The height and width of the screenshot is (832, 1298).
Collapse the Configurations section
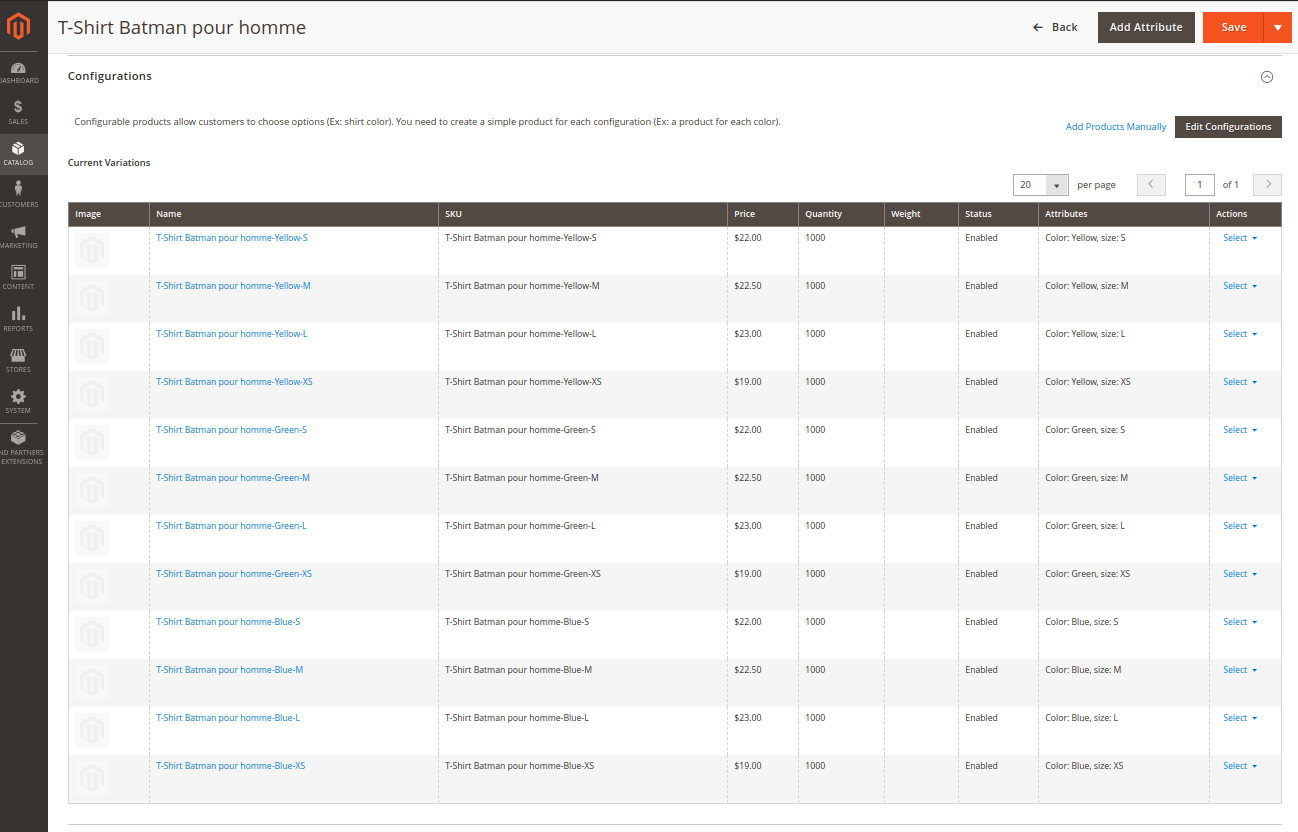click(x=1267, y=77)
